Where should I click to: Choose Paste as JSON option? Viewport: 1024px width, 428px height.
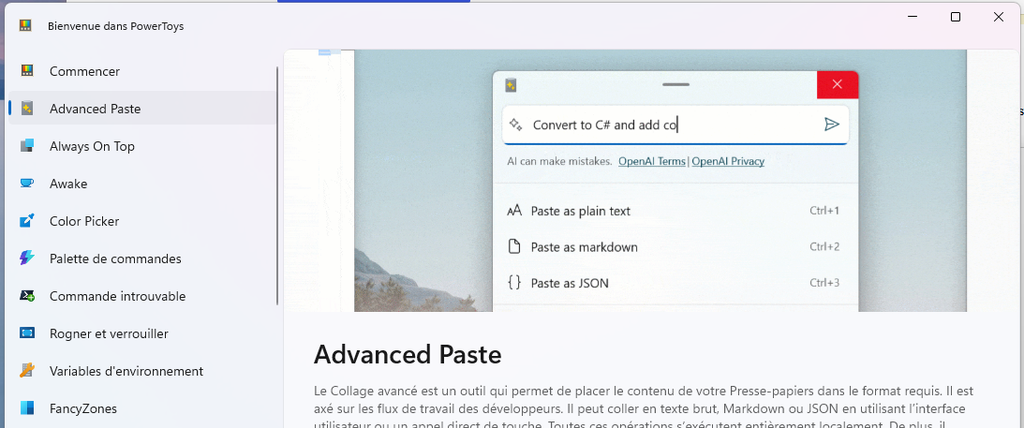[x=674, y=283]
